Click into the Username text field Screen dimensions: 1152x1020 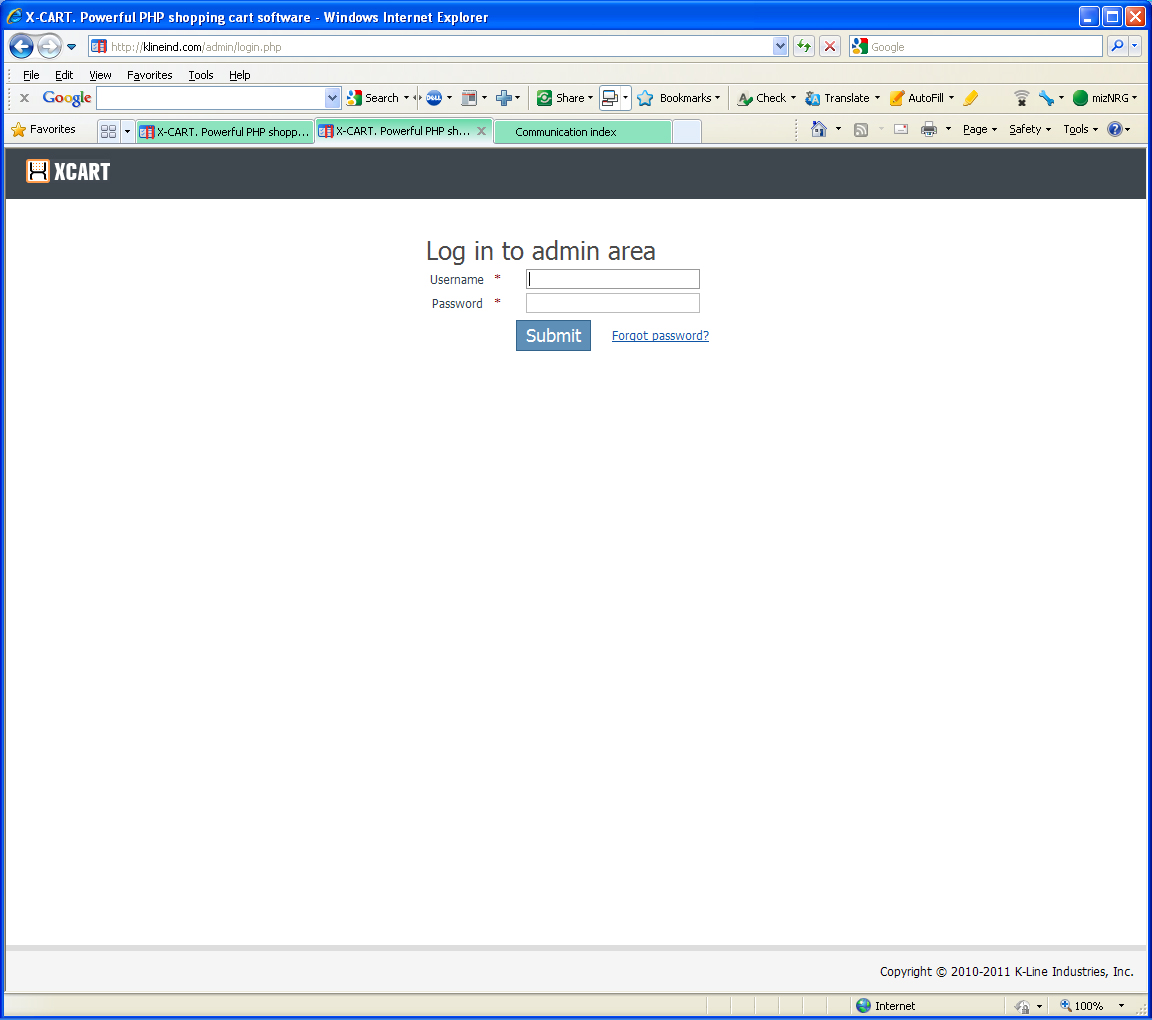point(612,279)
